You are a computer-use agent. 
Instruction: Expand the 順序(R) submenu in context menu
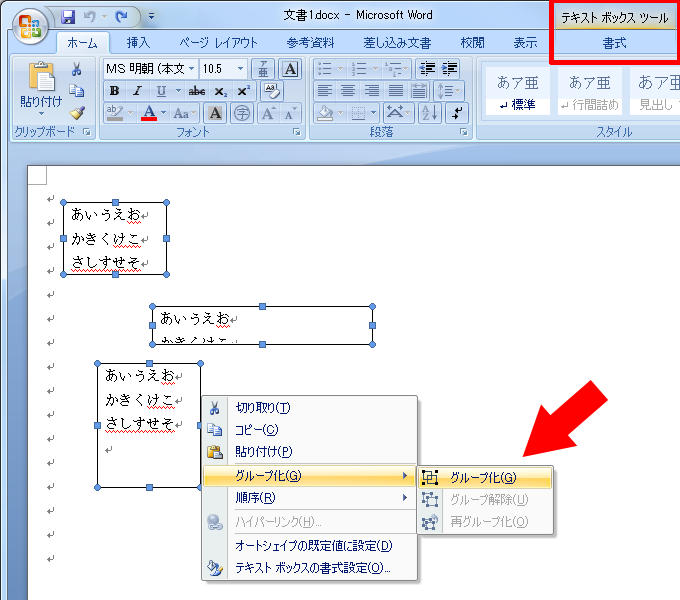(x=309, y=498)
